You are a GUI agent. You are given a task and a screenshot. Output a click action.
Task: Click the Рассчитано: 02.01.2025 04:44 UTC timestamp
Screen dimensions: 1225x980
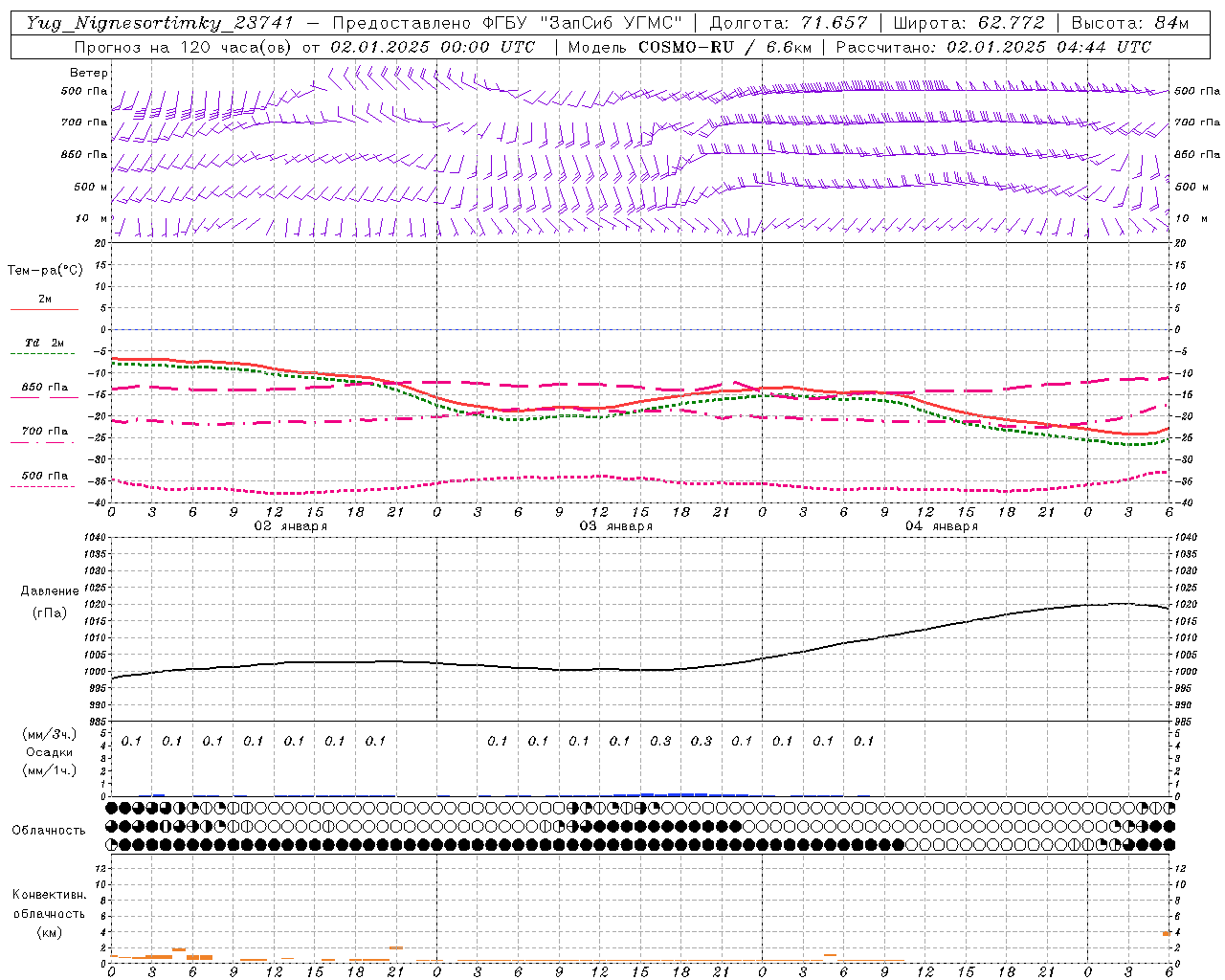coord(993,47)
